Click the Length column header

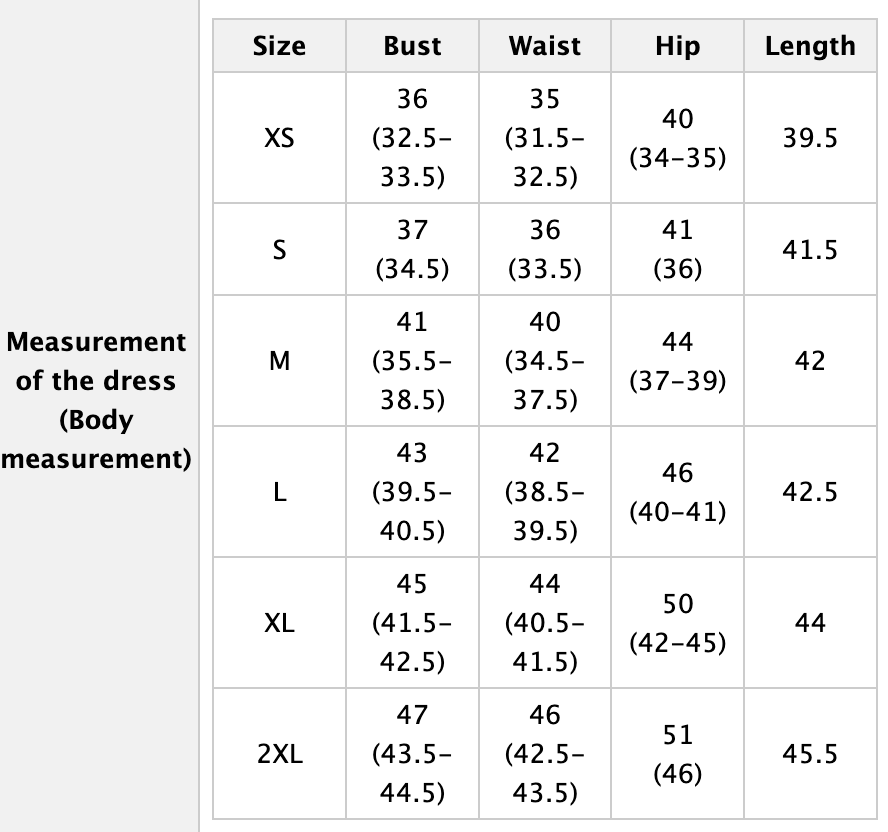click(x=810, y=46)
